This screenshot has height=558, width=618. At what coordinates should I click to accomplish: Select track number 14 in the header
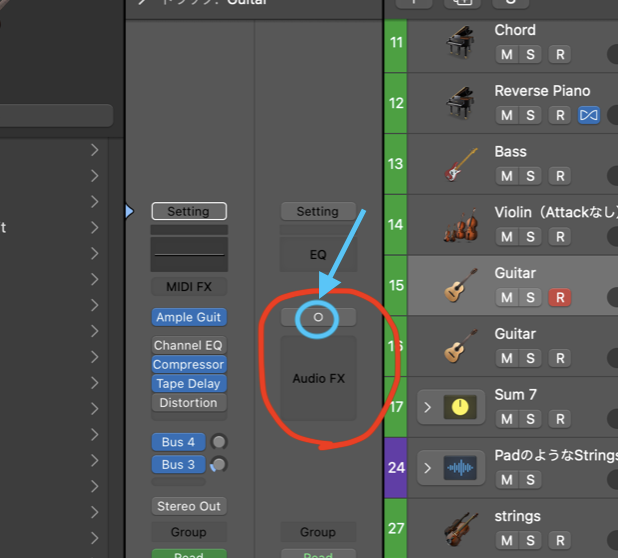click(395, 225)
